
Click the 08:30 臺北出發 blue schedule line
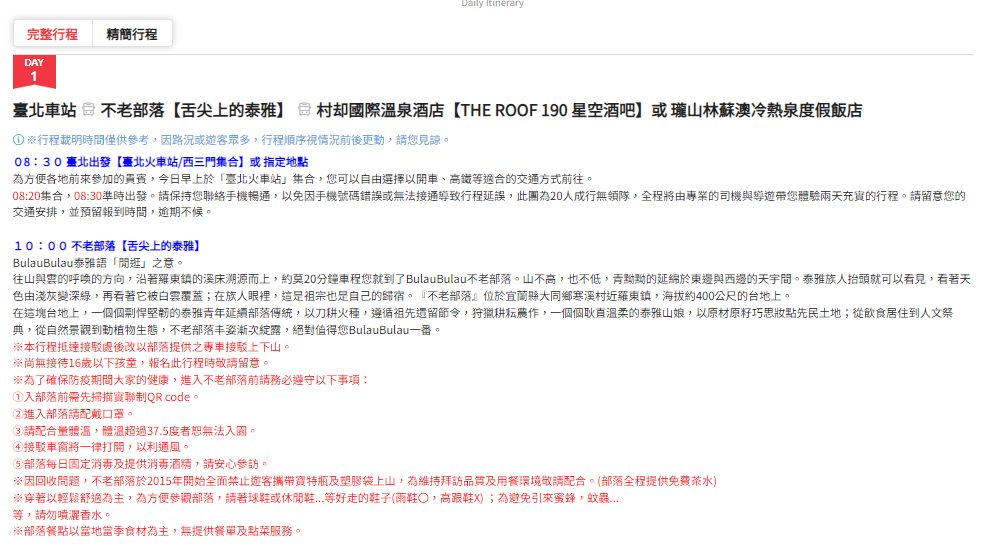161,162
